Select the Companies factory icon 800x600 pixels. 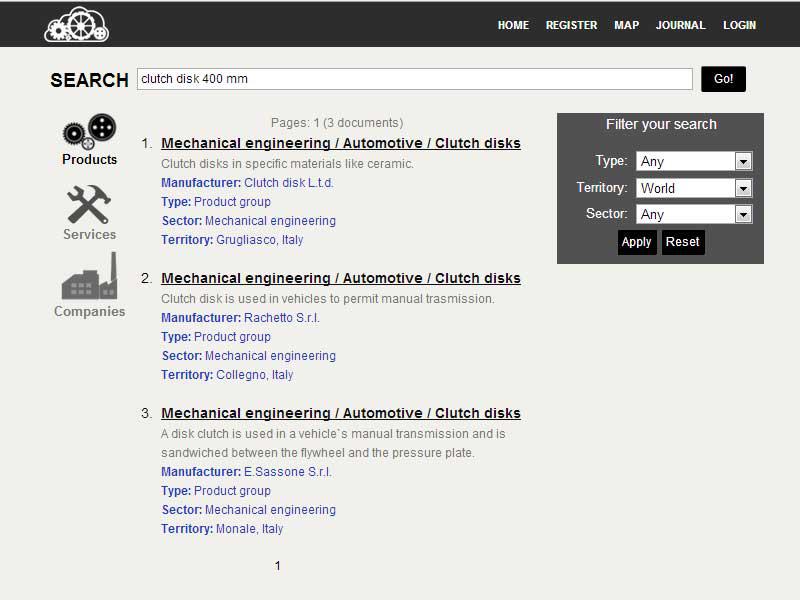pos(89,277)
